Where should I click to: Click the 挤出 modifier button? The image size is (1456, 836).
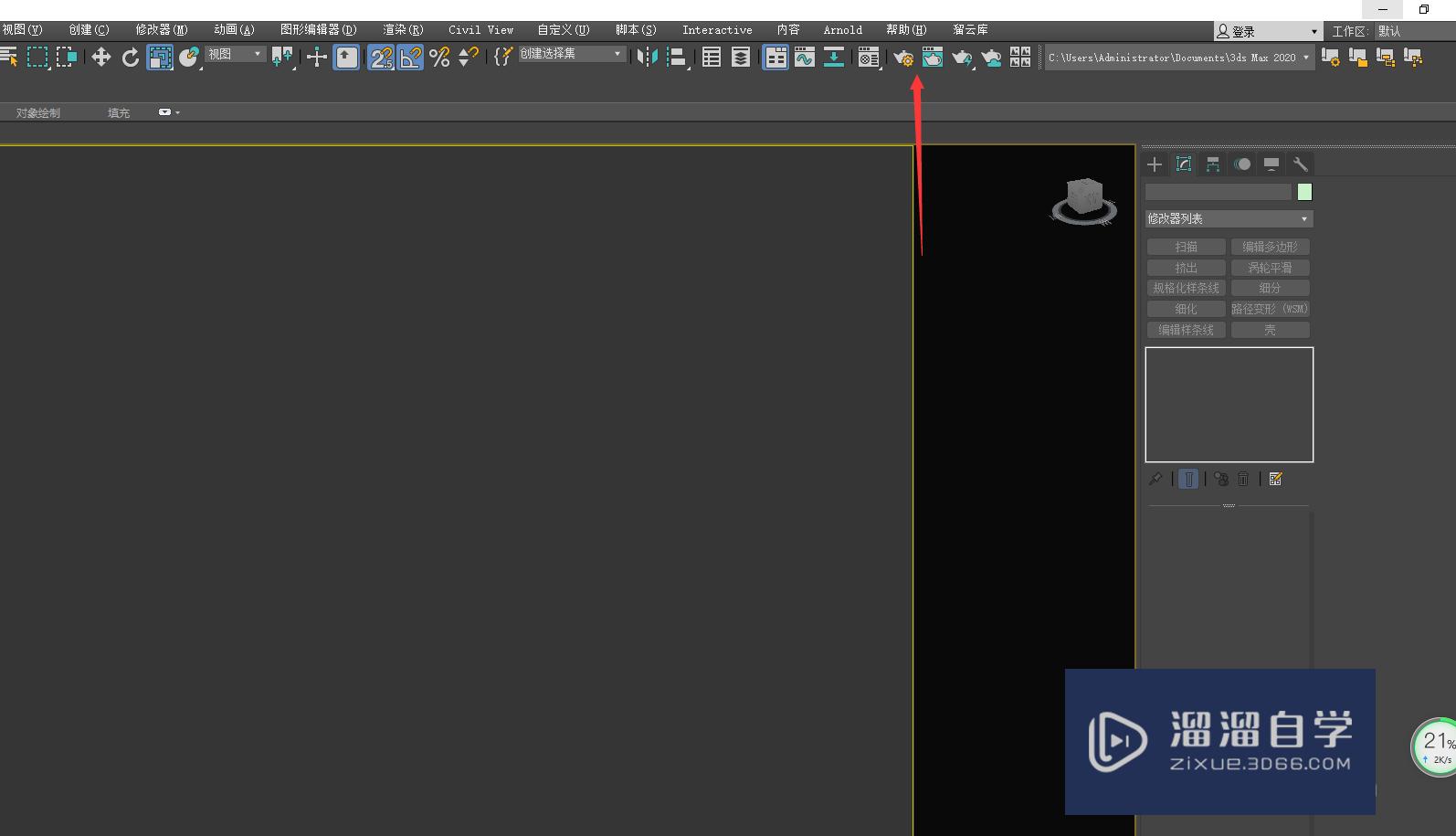click(1186, 268)
